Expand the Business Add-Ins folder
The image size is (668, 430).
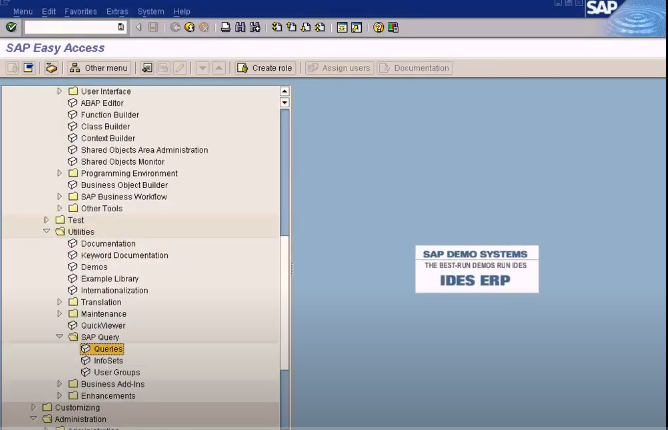pos(60,384)
